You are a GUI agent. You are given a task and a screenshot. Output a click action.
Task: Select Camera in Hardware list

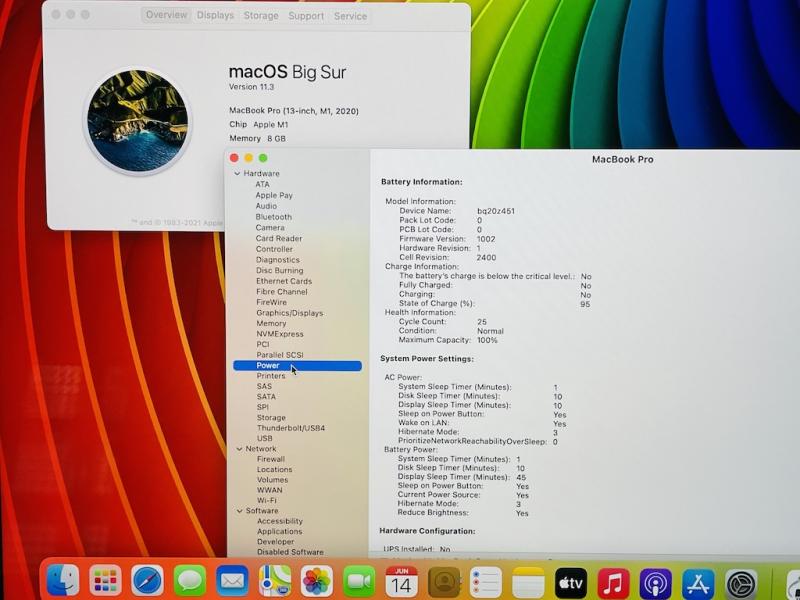pos(270,228)
